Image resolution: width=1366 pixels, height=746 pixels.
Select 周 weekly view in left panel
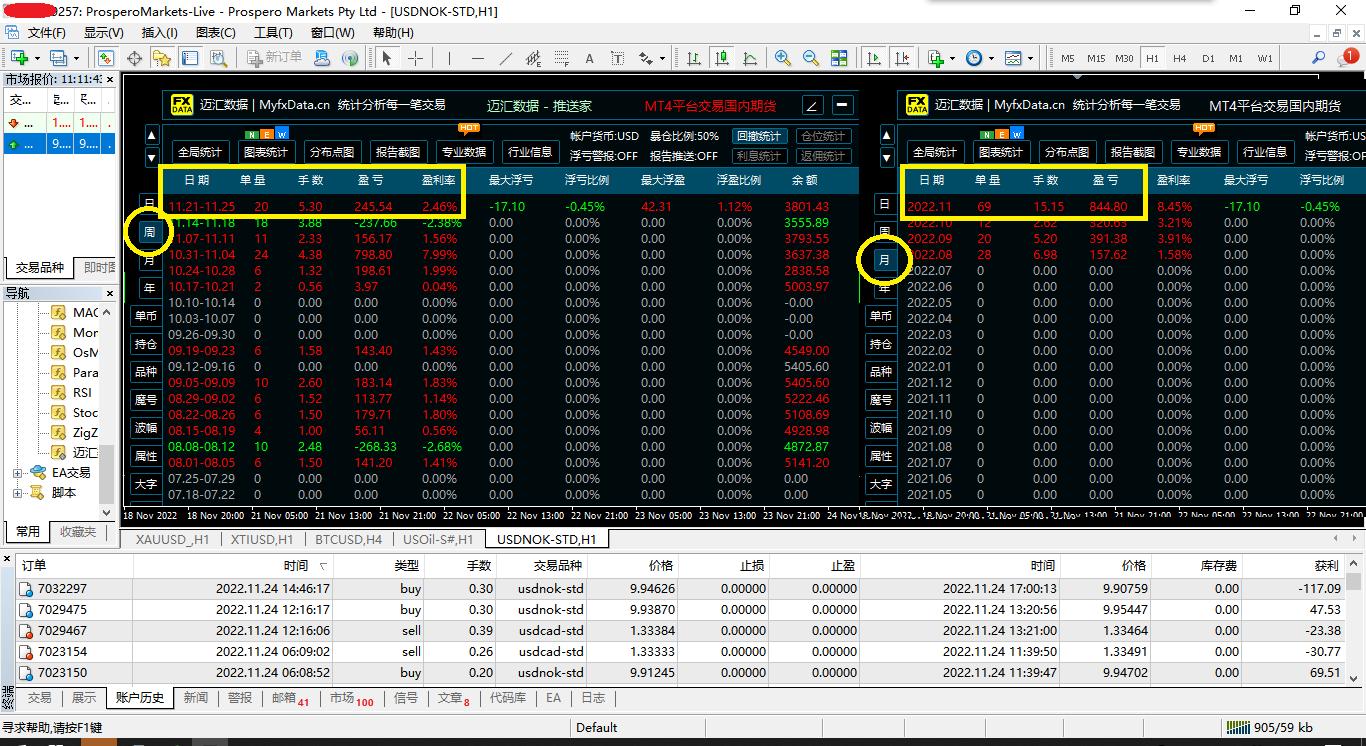click(x=149, y=232)
